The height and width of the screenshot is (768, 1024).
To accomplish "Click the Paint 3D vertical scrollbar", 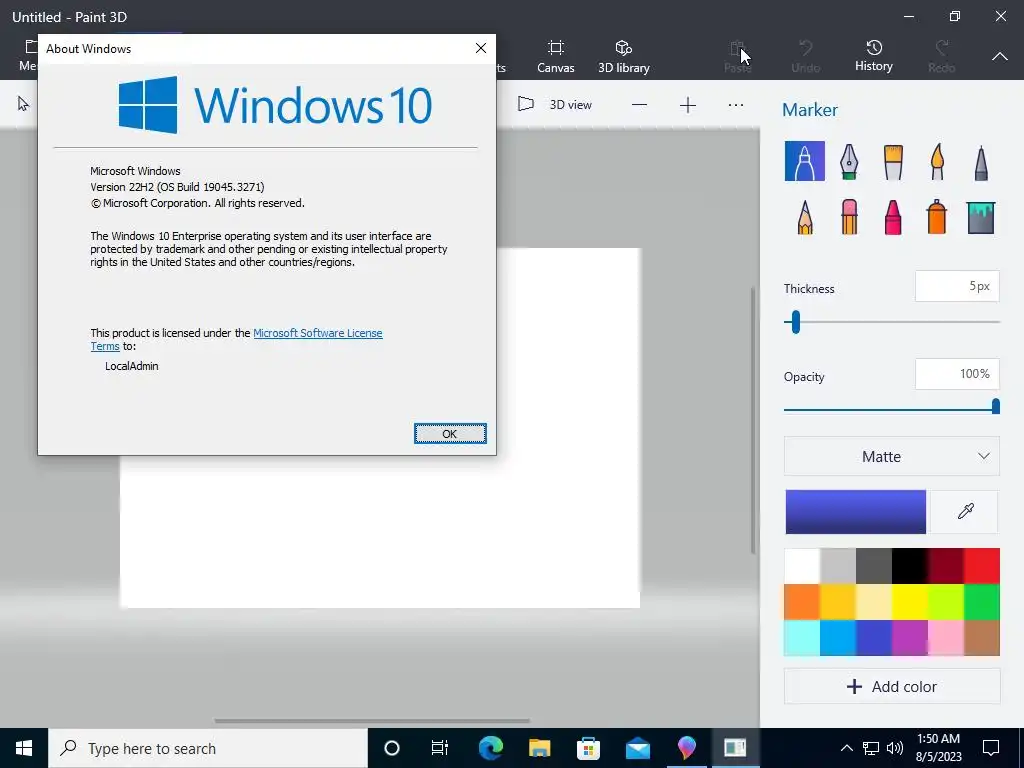I will [753, 421].
